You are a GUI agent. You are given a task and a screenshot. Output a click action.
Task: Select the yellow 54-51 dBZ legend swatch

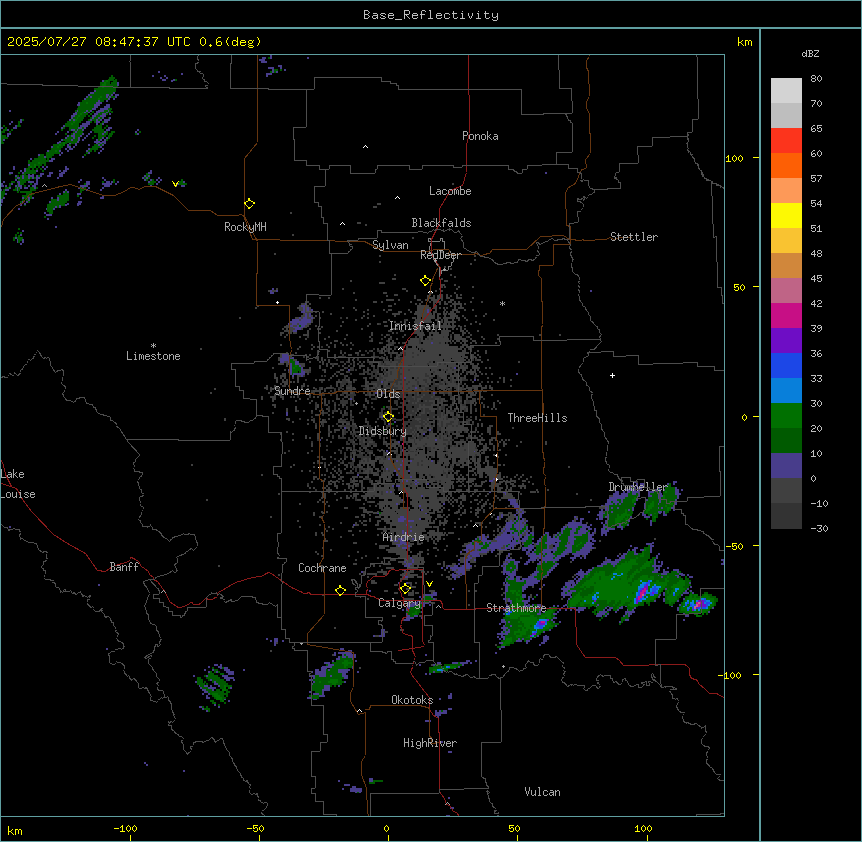(786, 215)
